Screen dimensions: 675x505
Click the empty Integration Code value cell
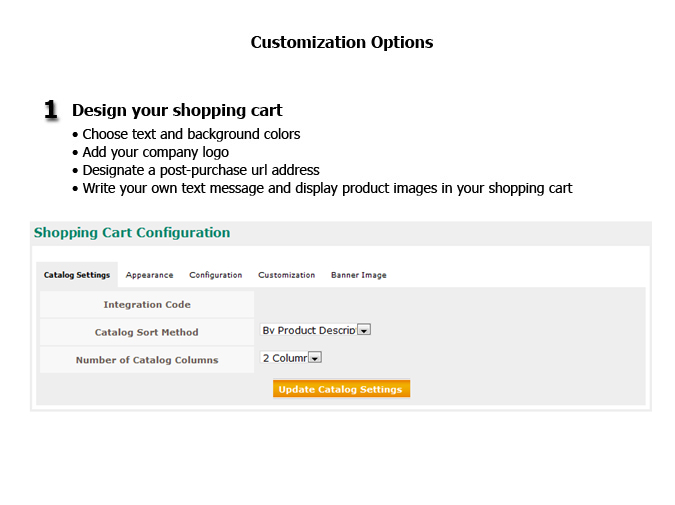point(448,305)
